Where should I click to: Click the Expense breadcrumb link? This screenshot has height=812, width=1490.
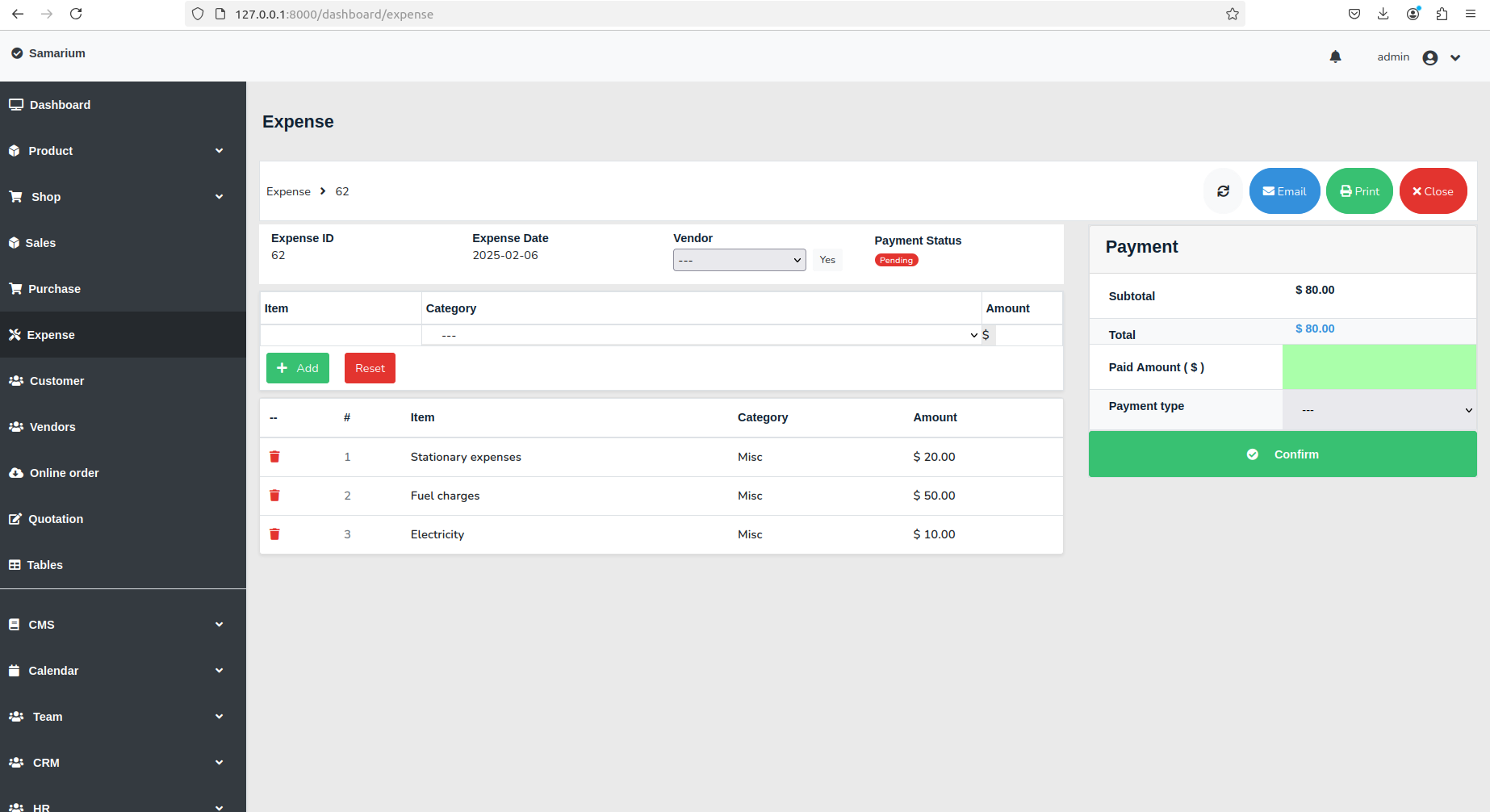288,191
